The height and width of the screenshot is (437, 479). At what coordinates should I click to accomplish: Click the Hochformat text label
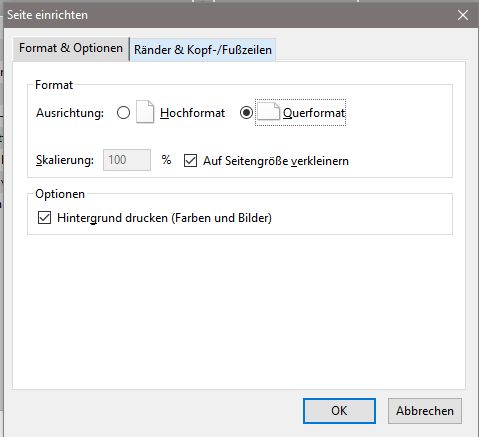[x=192, y=113]
